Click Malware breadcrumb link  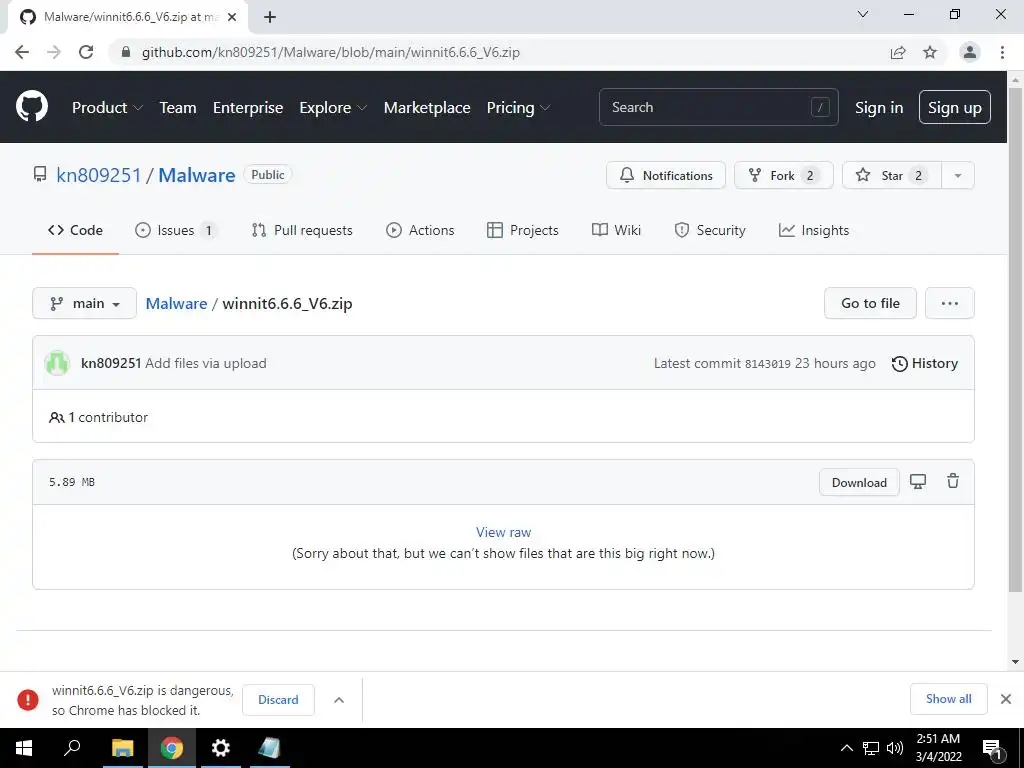coord(176,304)
